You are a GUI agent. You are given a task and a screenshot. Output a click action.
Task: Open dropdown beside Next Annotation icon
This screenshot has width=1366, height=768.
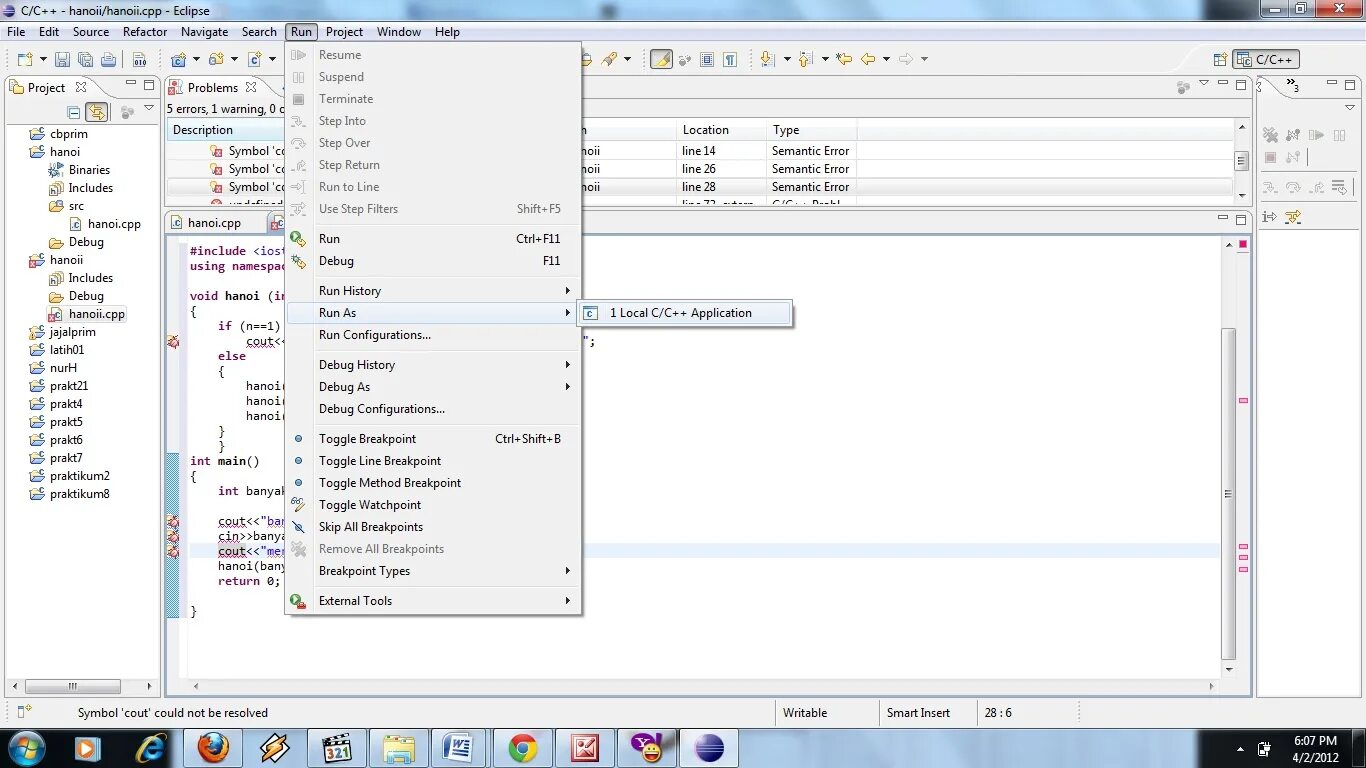tap(786, 59)
